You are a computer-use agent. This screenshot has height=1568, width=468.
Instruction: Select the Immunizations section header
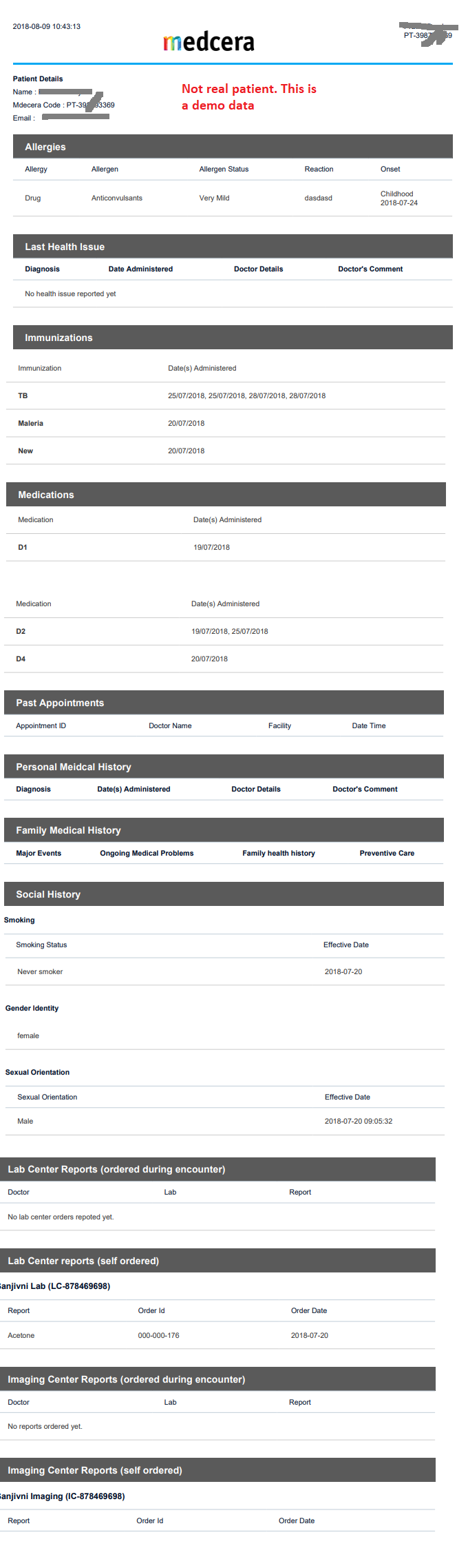58,338
